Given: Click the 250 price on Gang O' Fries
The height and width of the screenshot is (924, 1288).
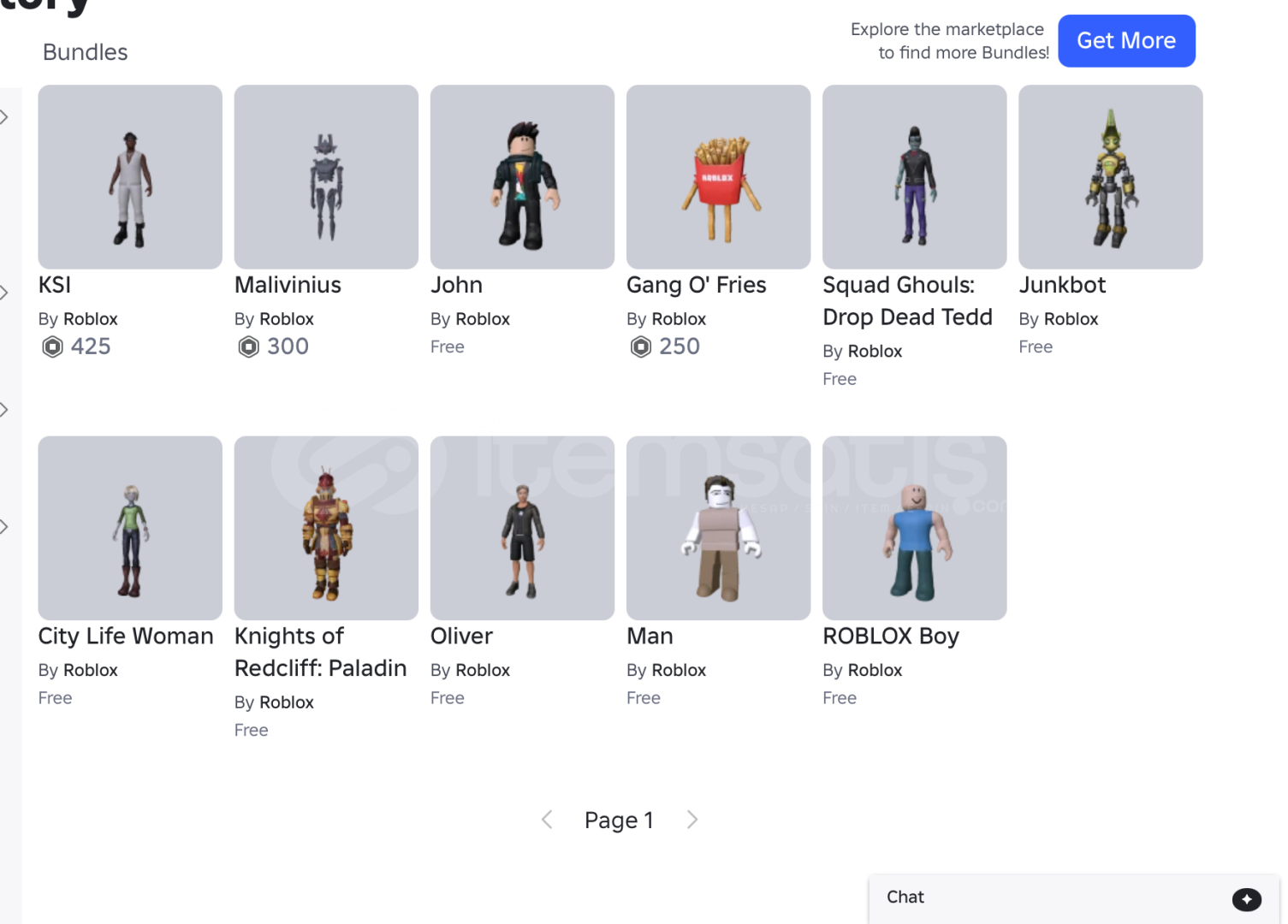Looking at the screenshot, I should pyautogui.click(x=680, y=346).
